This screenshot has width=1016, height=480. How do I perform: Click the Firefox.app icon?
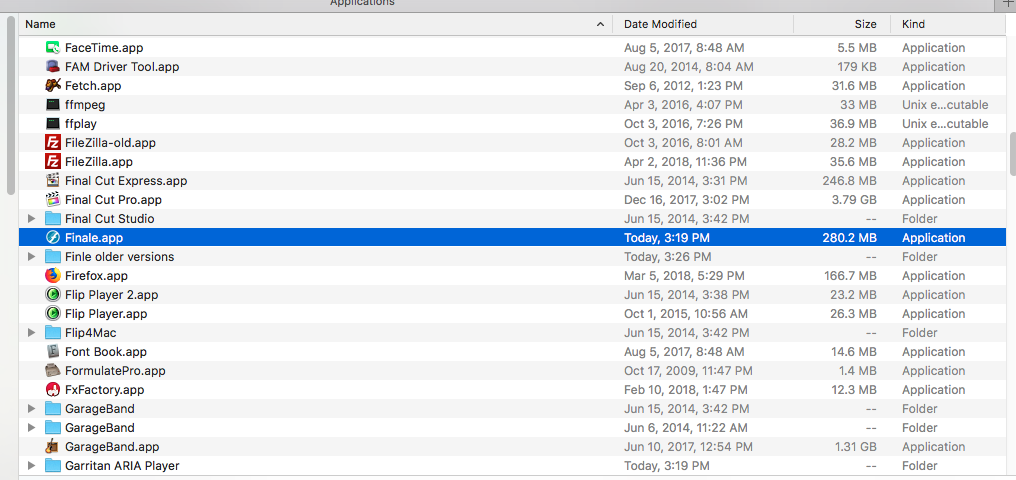53,276
